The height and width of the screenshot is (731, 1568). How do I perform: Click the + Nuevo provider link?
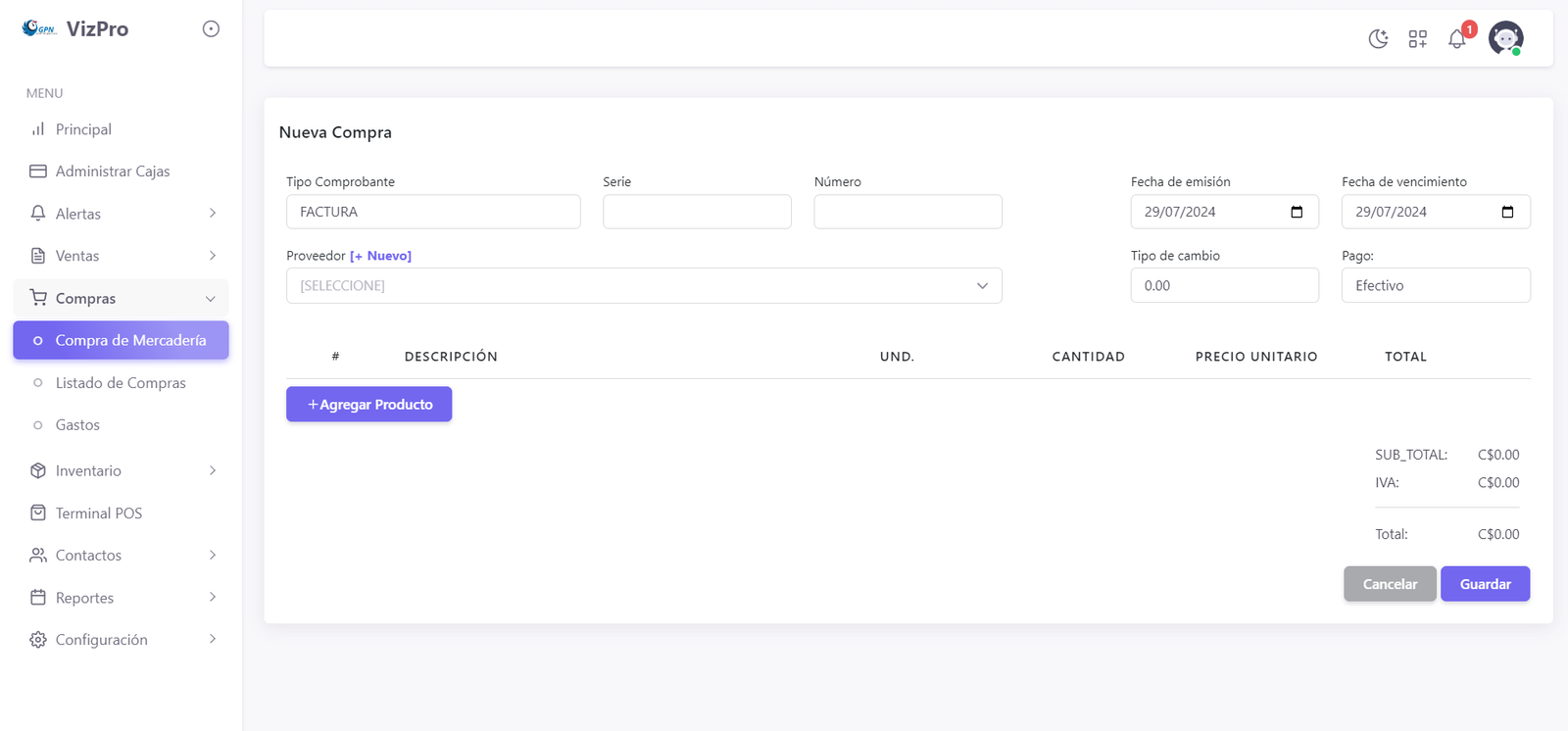pos(380,256)
